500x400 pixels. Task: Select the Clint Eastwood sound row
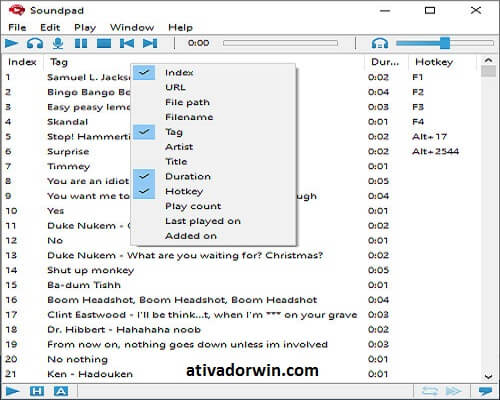[241, 315]
